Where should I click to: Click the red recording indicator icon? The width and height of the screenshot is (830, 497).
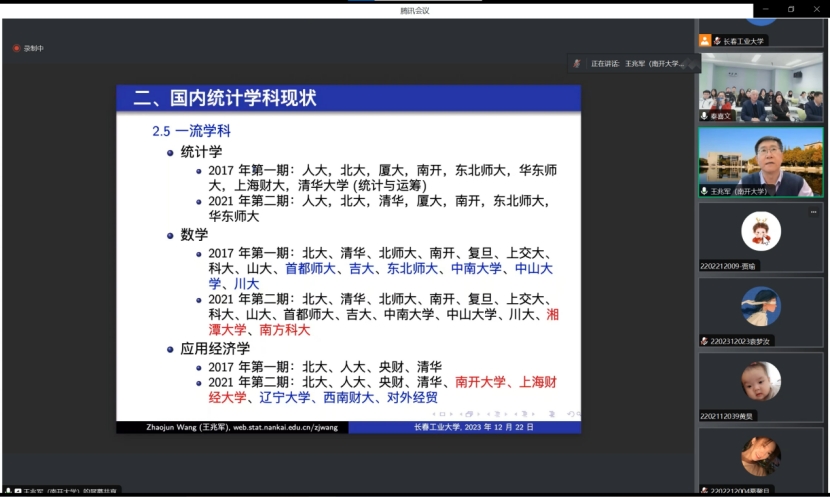[x=16, y=48]
